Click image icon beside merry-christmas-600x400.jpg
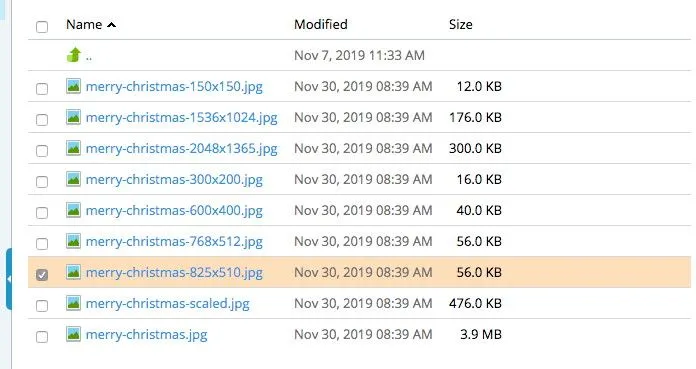Screen dimensions: 696x369 tap(73, 210)
